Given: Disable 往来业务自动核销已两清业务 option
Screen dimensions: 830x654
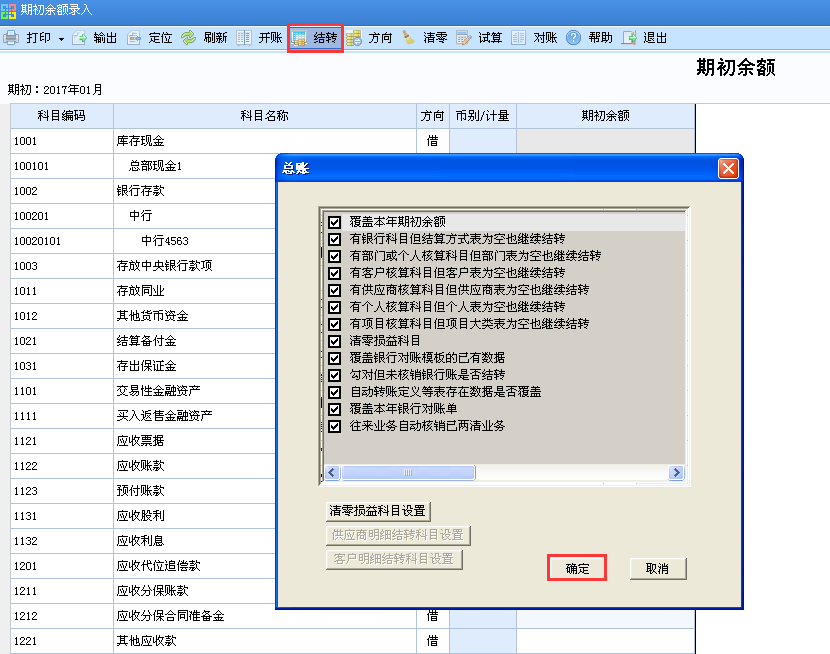Looking at the screenshot, I should [336, 426].
